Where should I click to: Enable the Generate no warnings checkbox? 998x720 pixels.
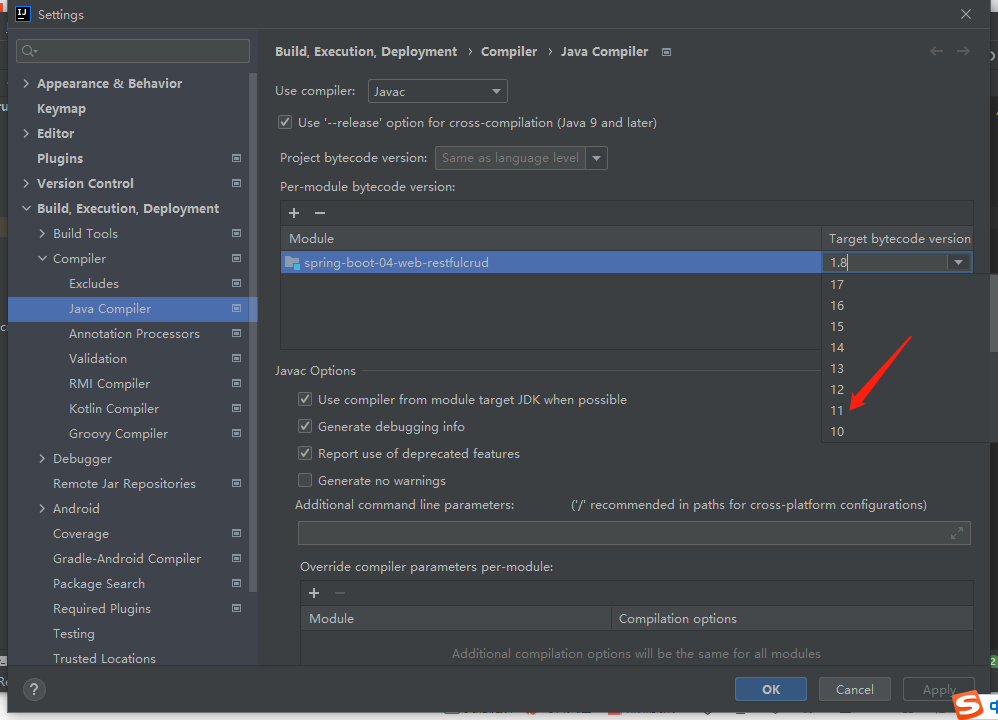point(305,478)
